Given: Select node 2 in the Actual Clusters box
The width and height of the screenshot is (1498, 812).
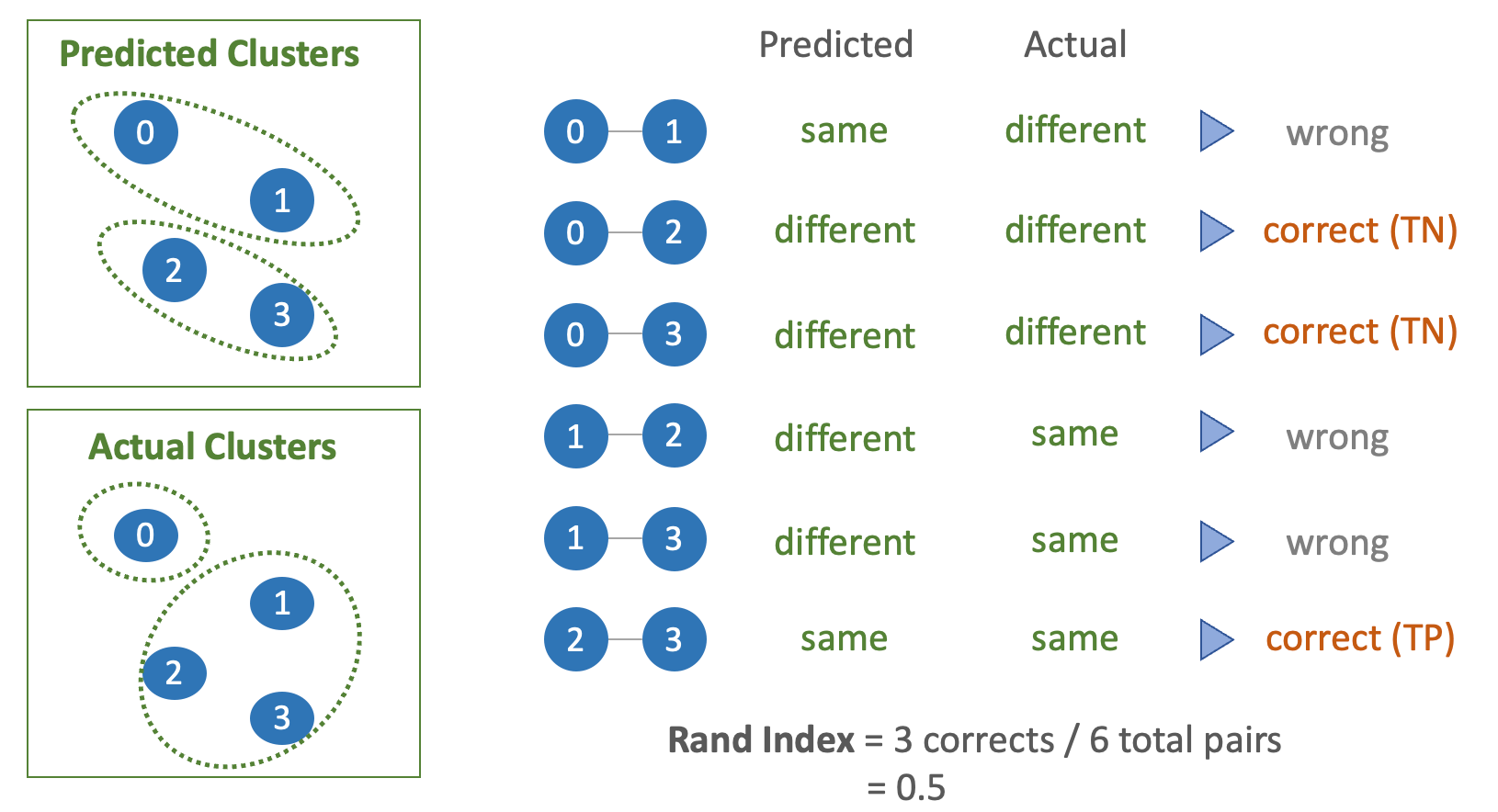Looking at the screenshot, I should pyautogui.click(x=174, y=672).
